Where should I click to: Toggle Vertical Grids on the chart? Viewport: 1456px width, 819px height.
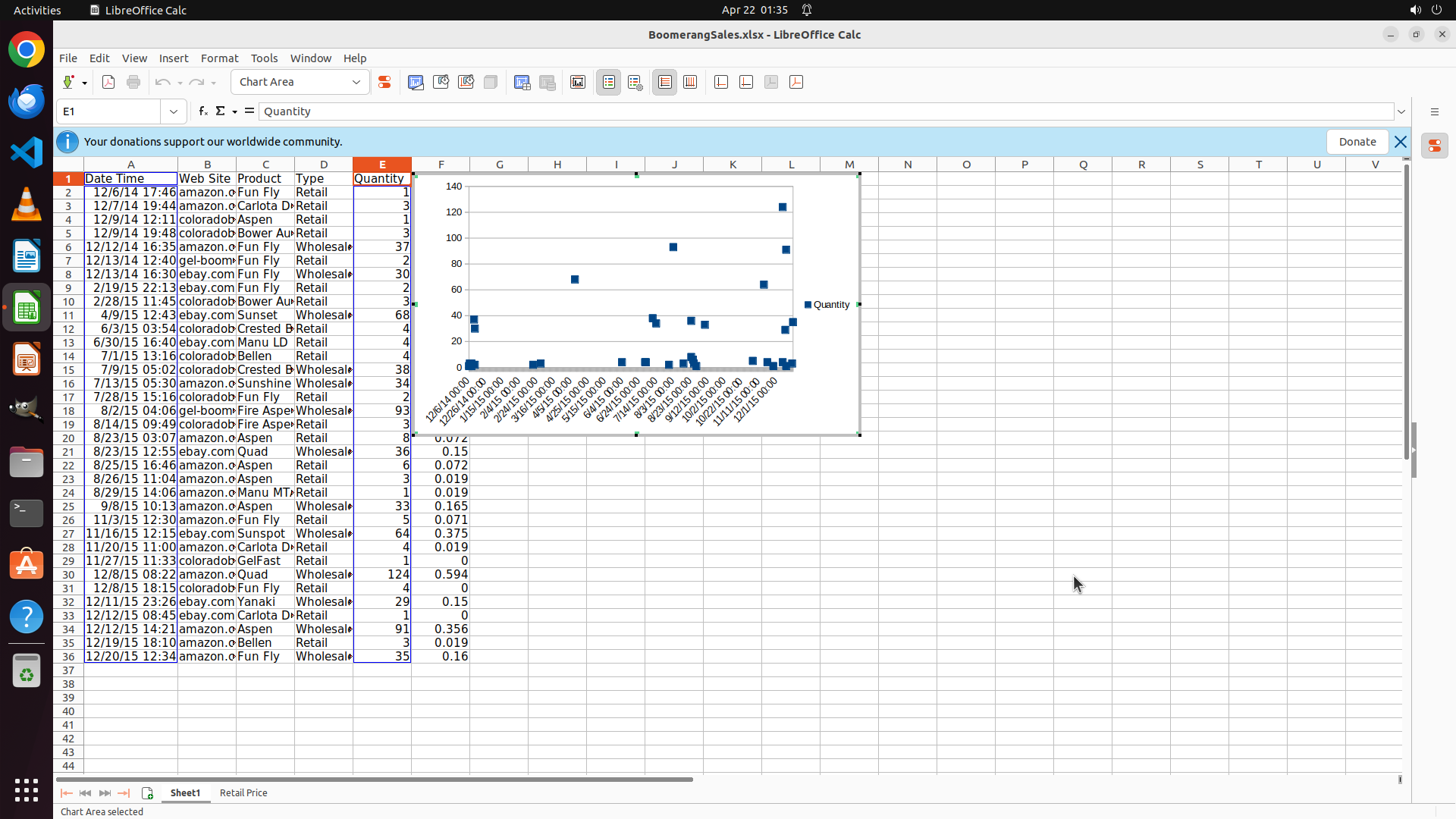pyautogui.click(x=690, y=82)
